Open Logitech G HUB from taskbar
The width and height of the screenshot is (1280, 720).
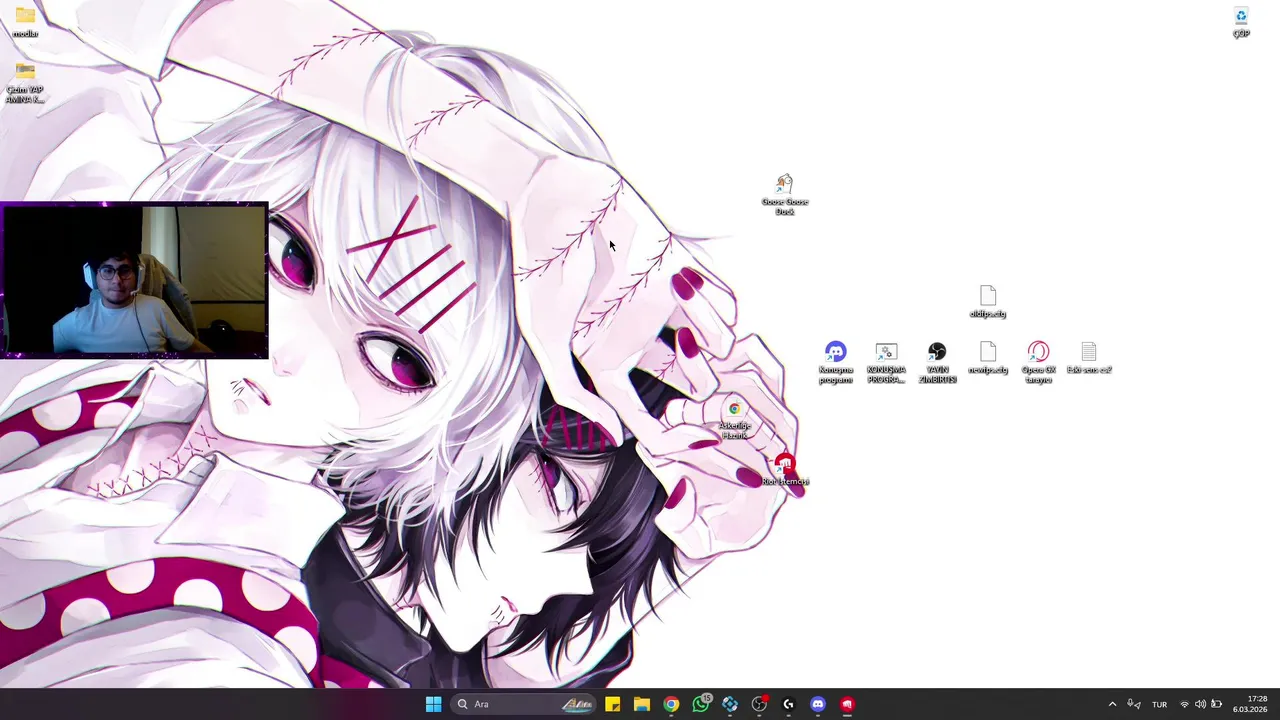coord(789,704)
